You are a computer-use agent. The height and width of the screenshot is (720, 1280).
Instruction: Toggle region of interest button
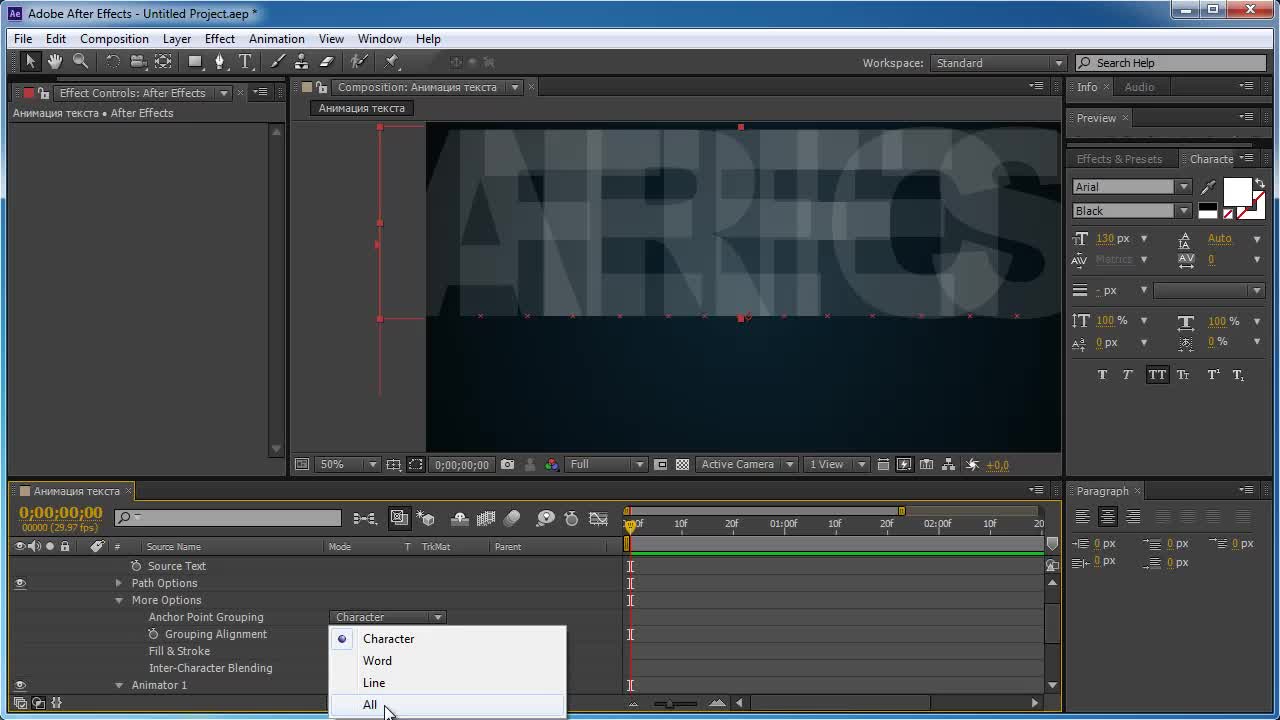pos(660,465)
